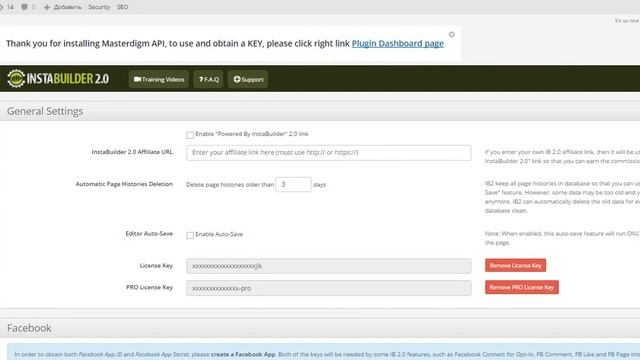Open the Plugin Dashboard page link

(x=398, y=43)
